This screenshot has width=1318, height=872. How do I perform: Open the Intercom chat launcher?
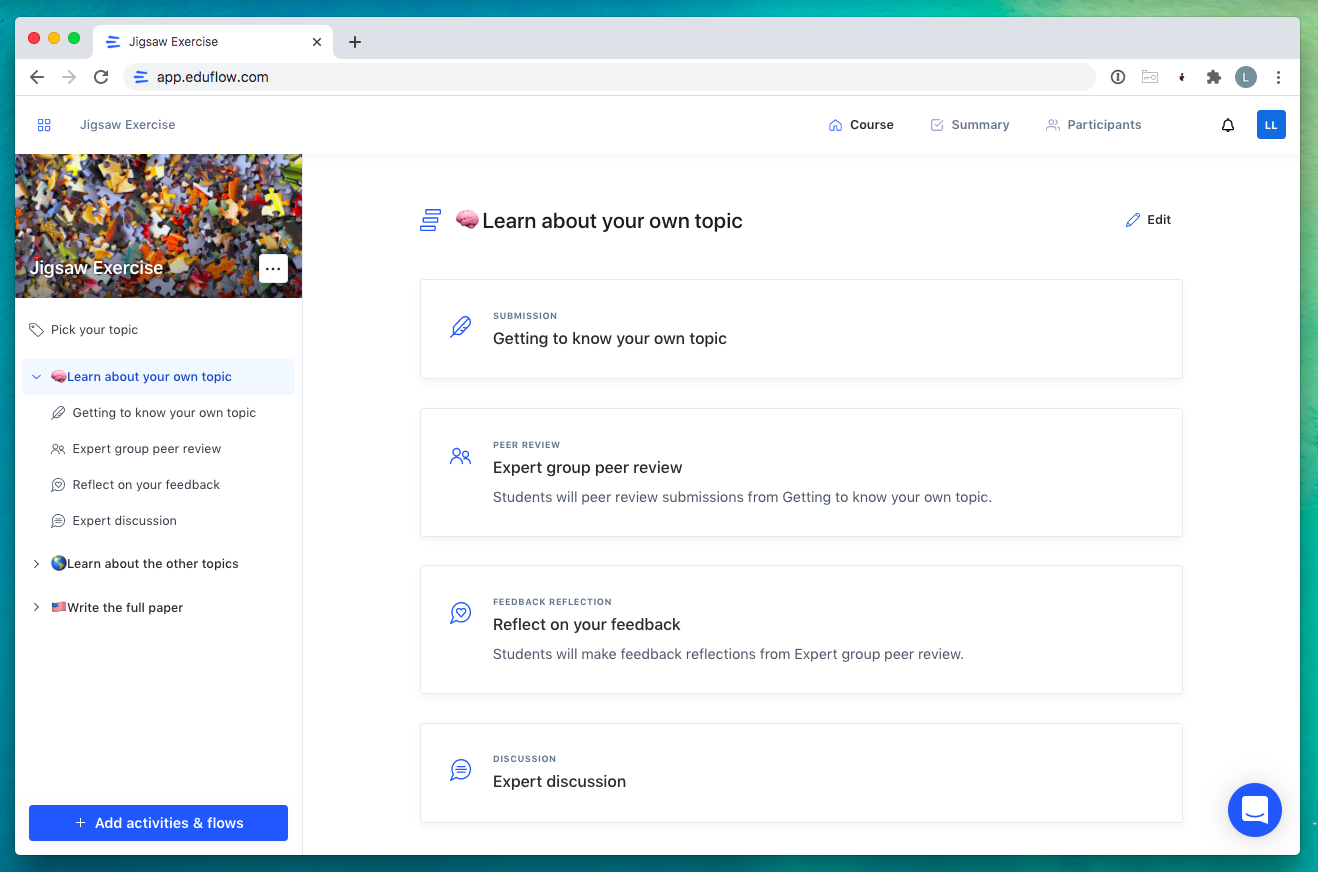[1255, 810]
